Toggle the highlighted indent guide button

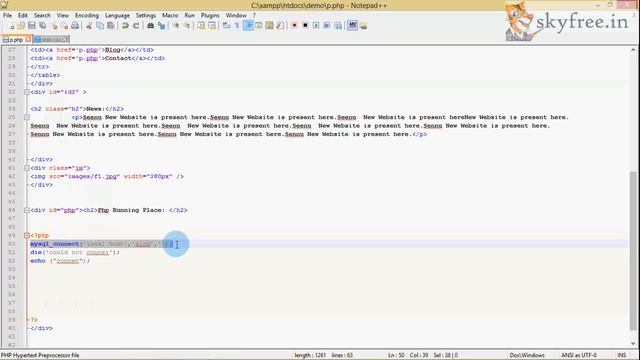point(248,26)
